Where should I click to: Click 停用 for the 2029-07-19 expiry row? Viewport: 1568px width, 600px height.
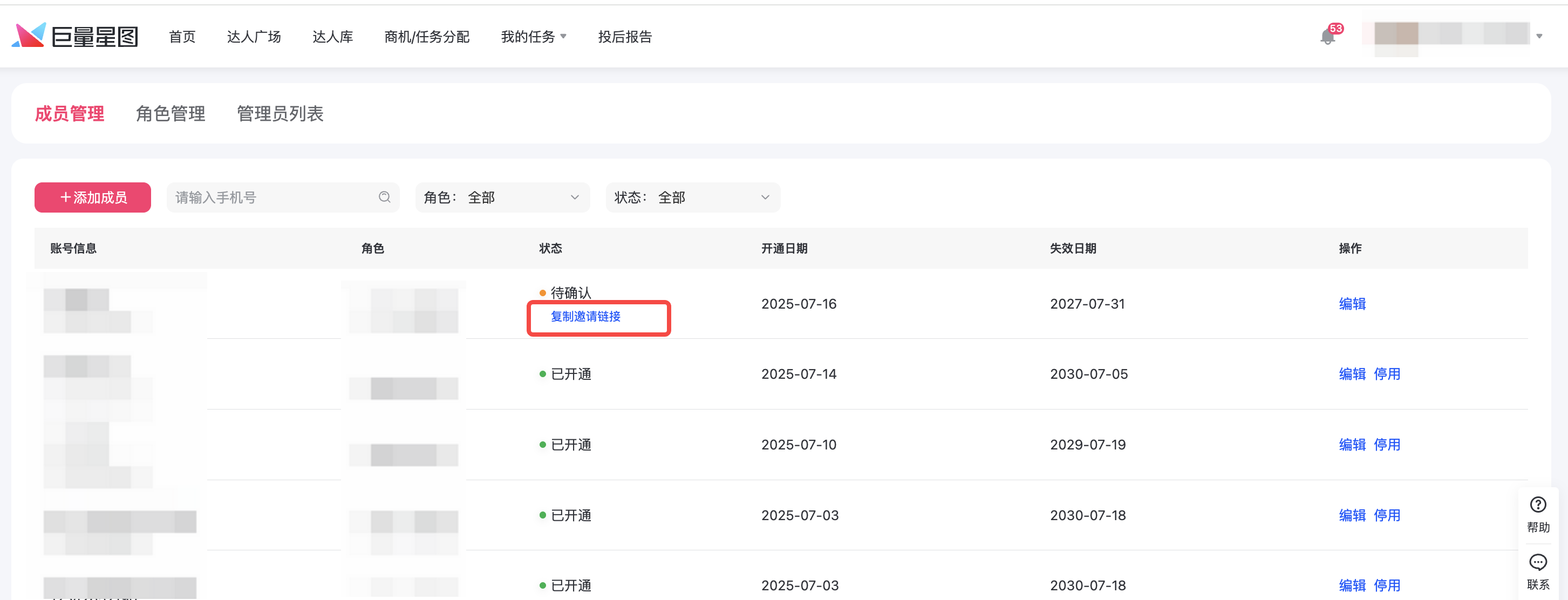[1387, 445]
